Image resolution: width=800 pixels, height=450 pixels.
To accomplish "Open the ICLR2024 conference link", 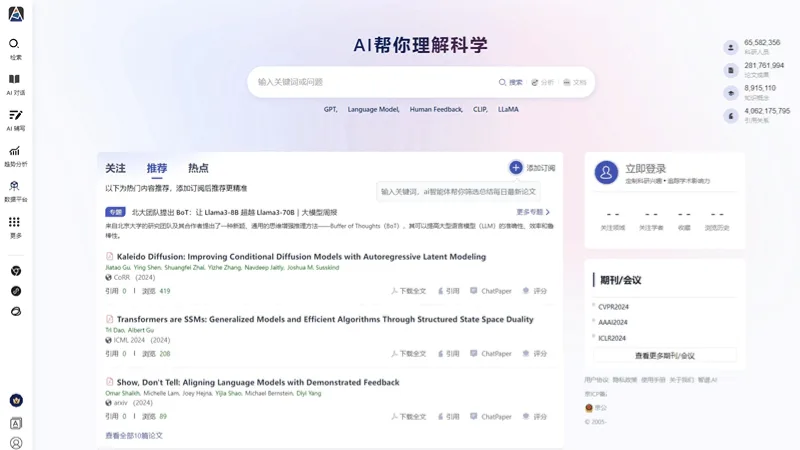I will click(612, 338).
